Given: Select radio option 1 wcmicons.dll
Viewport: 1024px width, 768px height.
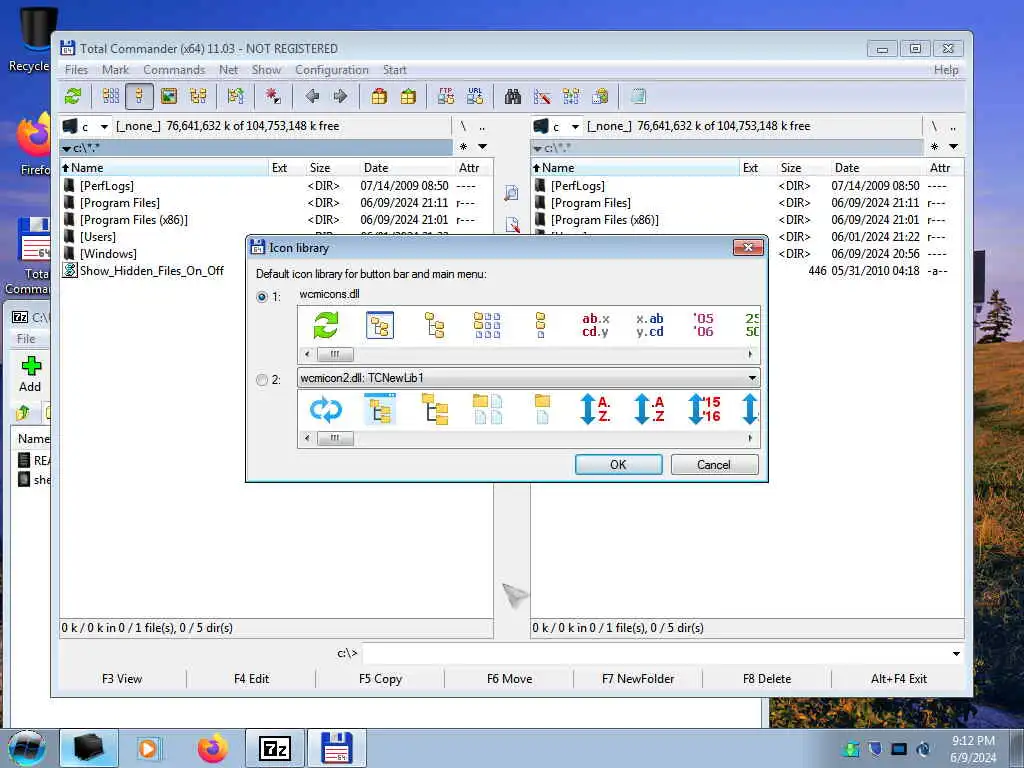Looking at the screenshot, I should point(262,296).
